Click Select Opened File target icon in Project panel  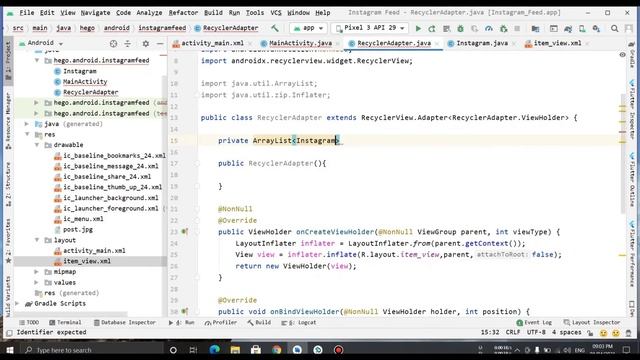pos(113,43)
